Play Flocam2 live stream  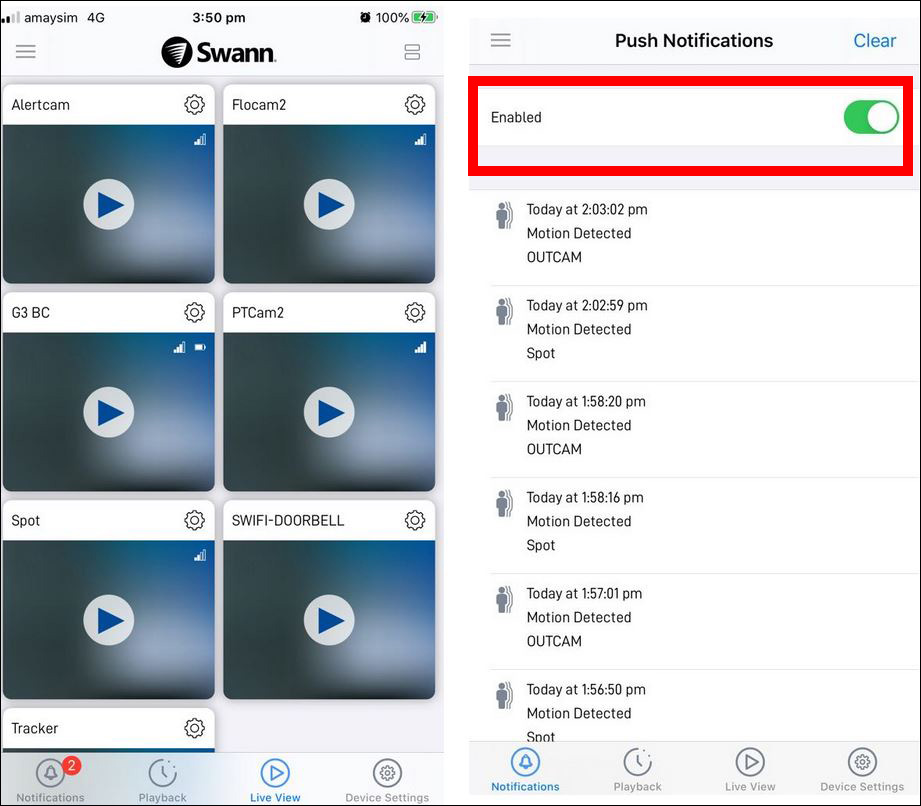pyautogui.click(x=329, y=204)
